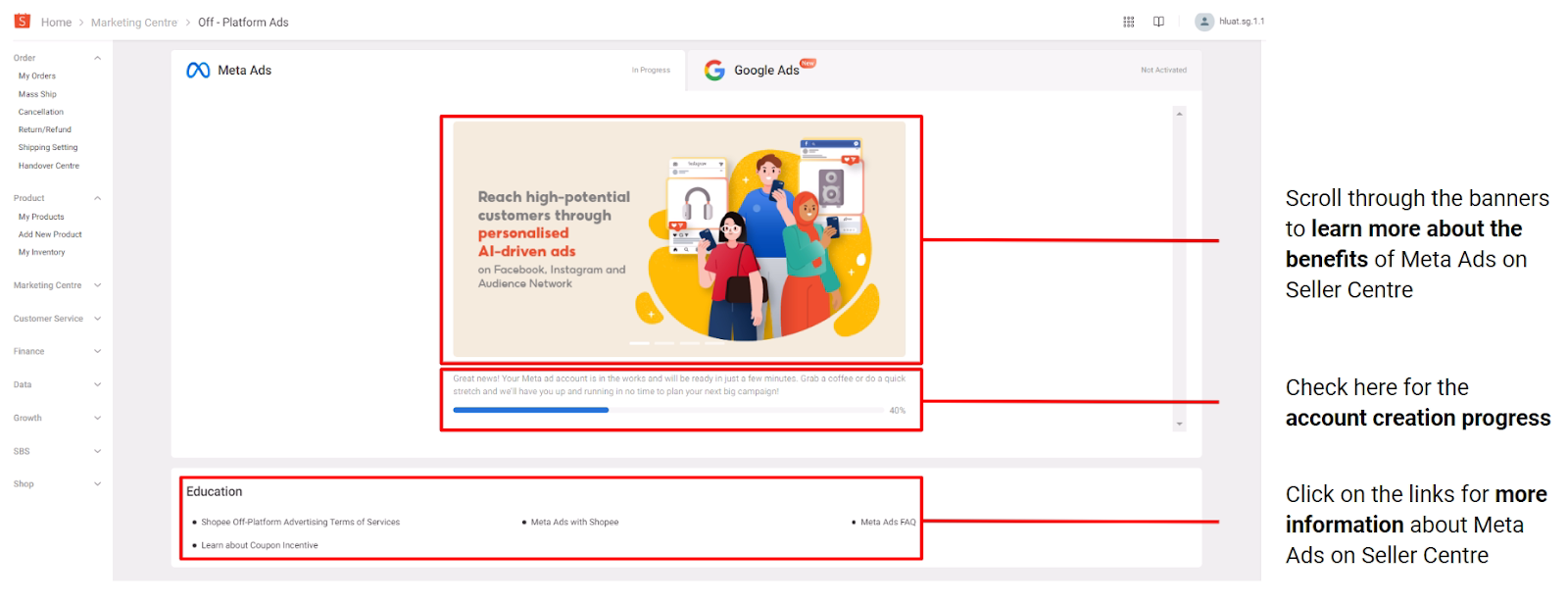This screenshot has height=603, width=1568.
Task: Switch to the Google Ads tab
Action: [x=945, y=71]
